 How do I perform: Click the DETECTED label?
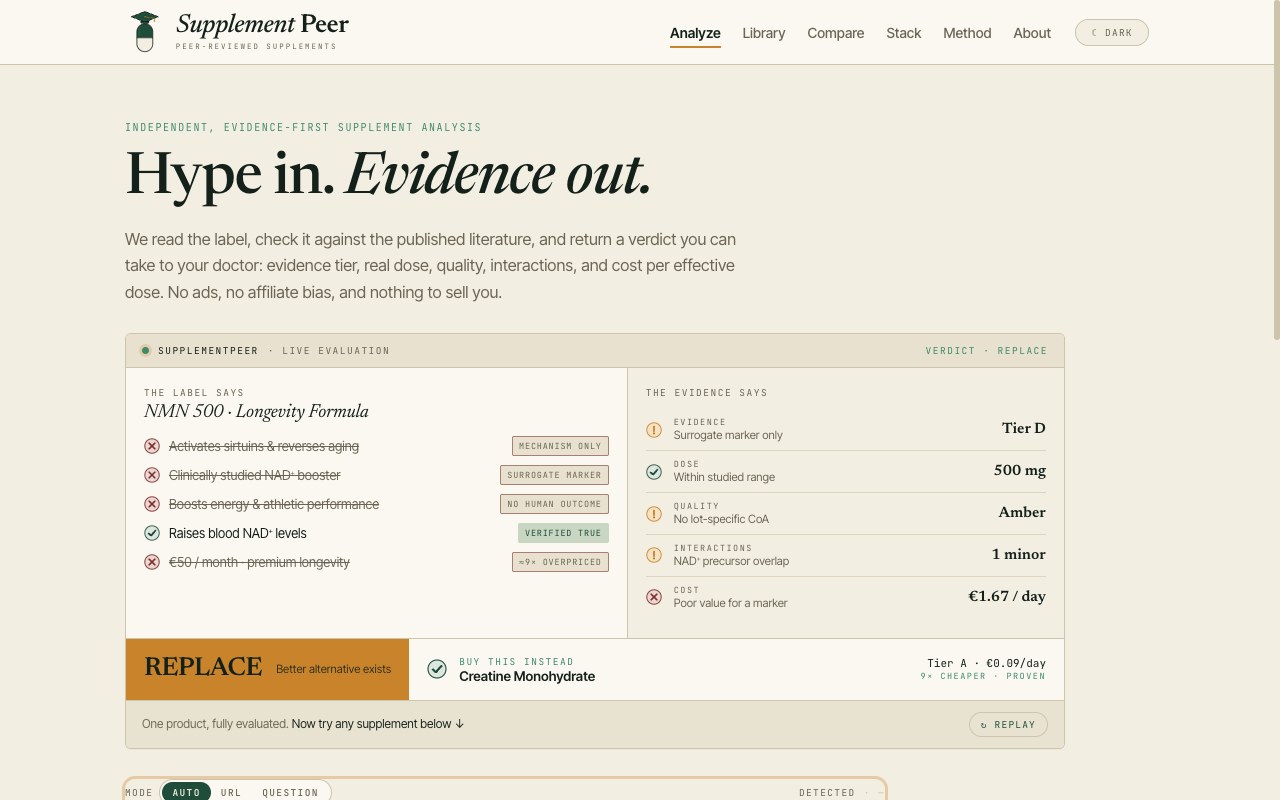827,793
